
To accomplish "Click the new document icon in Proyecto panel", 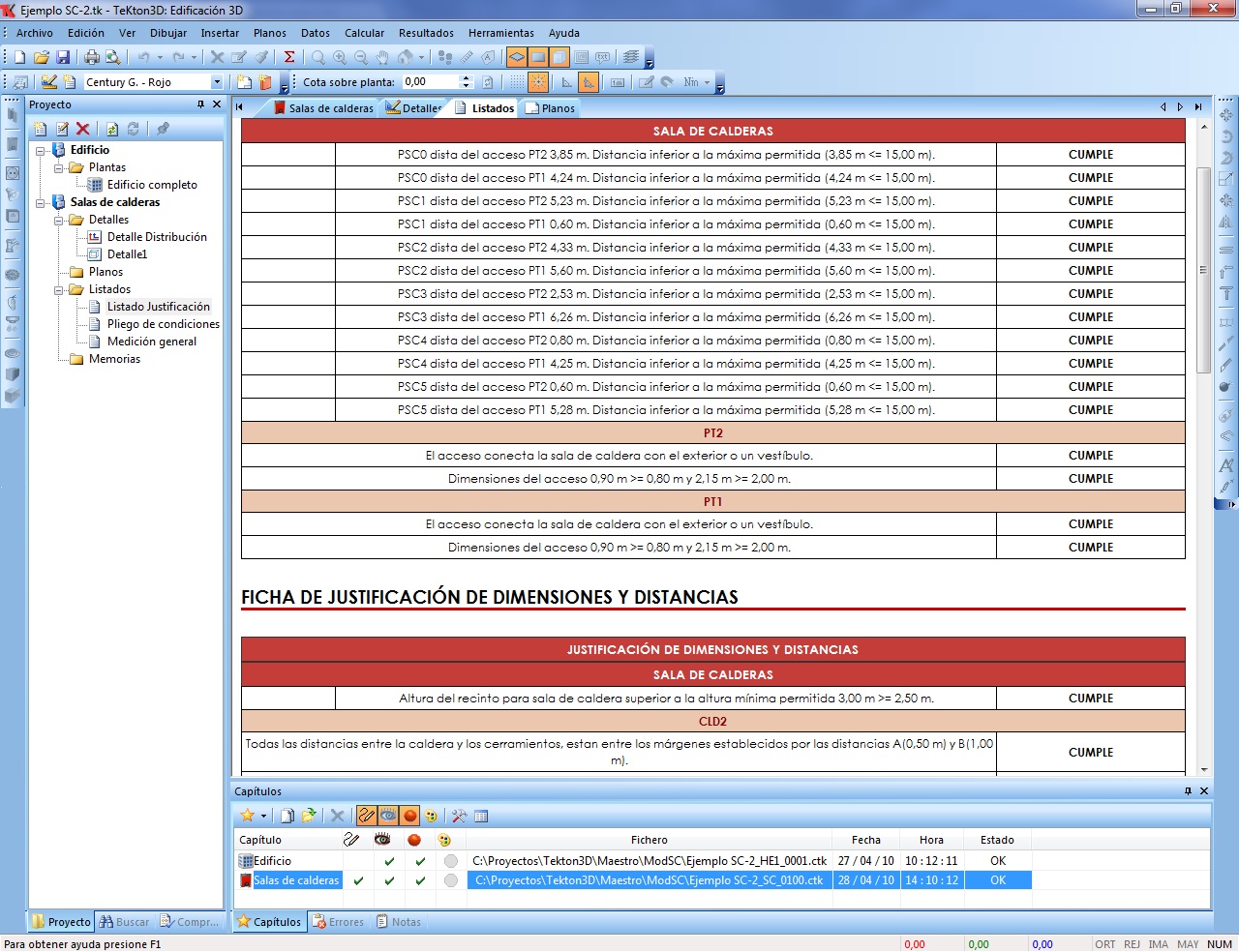I will (x=41, y=128).
